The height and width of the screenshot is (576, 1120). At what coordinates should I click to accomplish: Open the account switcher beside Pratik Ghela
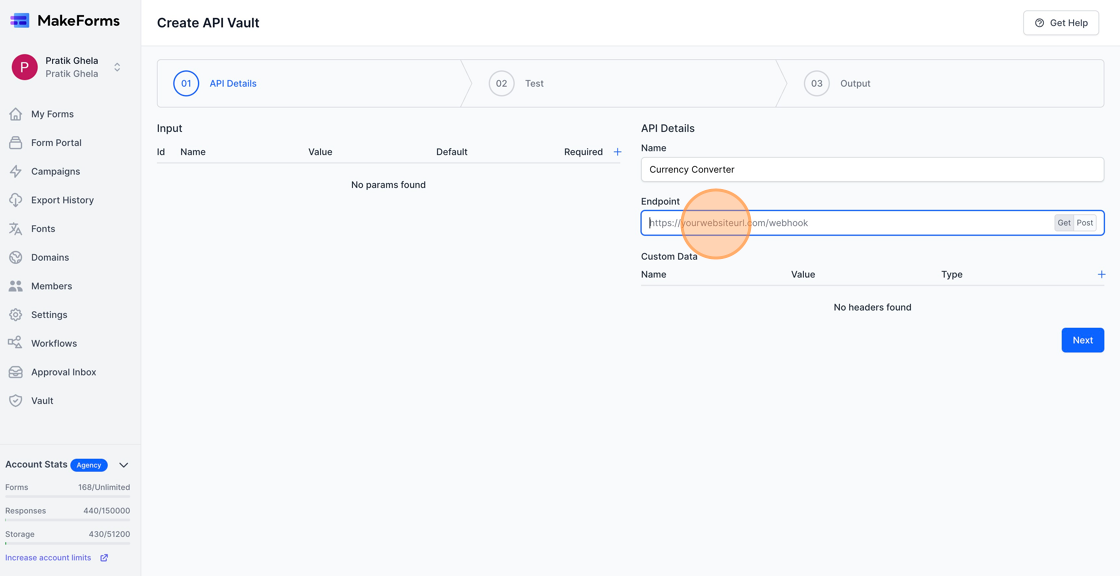coord(118,66)
